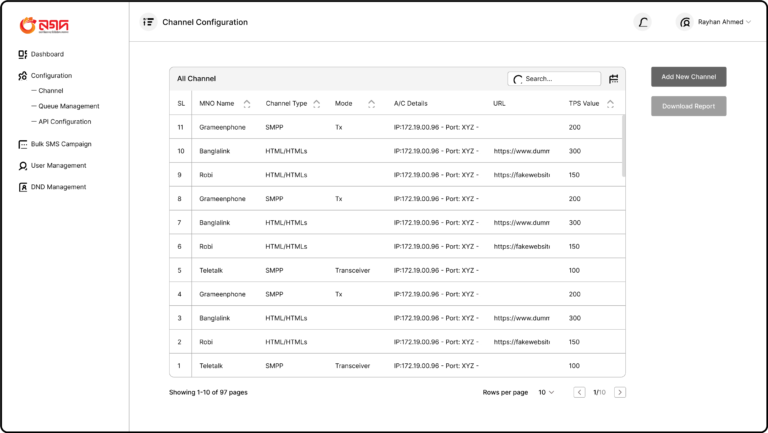Open the Rayhan Ahmed account dropdown

click(724, 22)
